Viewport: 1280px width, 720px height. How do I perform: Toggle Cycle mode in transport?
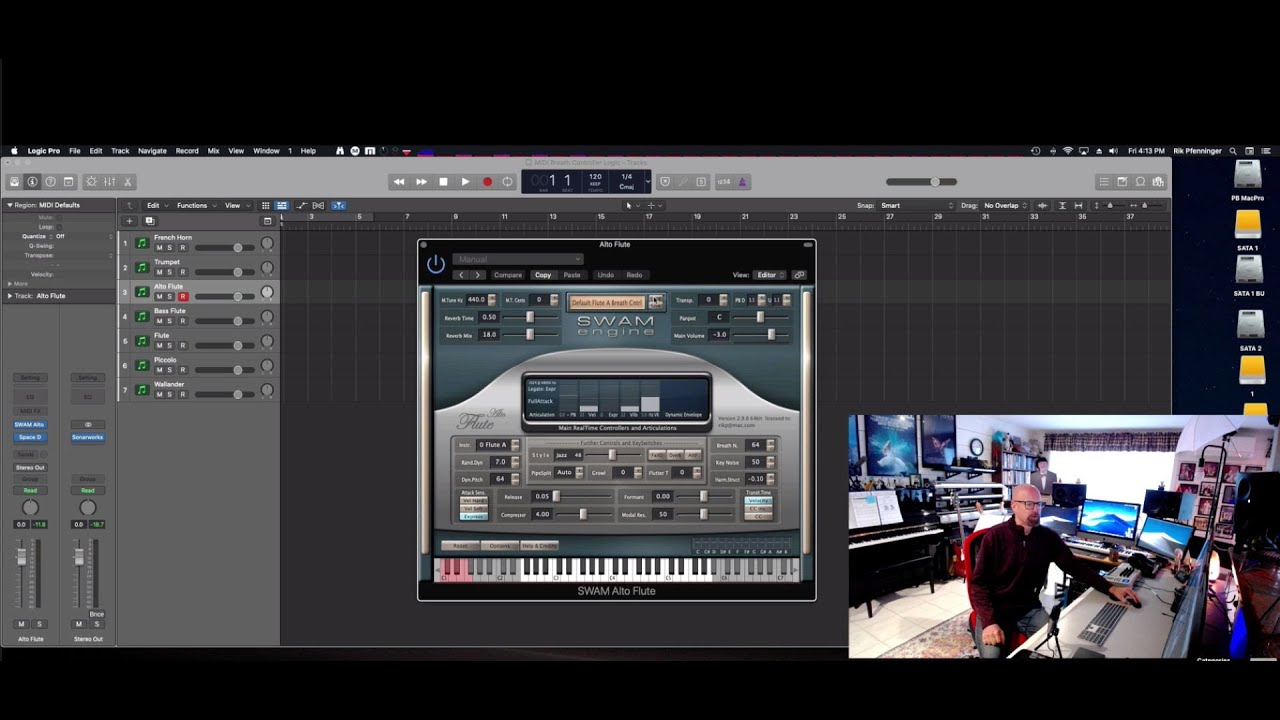point(508,182)
